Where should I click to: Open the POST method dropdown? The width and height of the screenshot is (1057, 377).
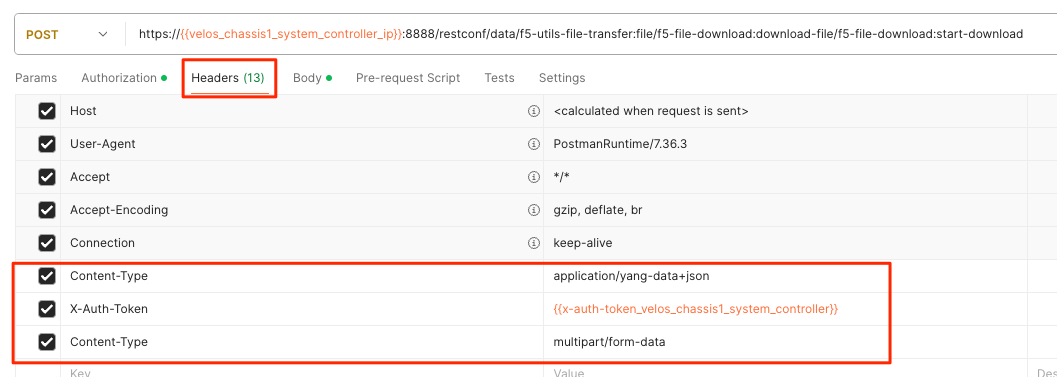(x=67, y=34)
